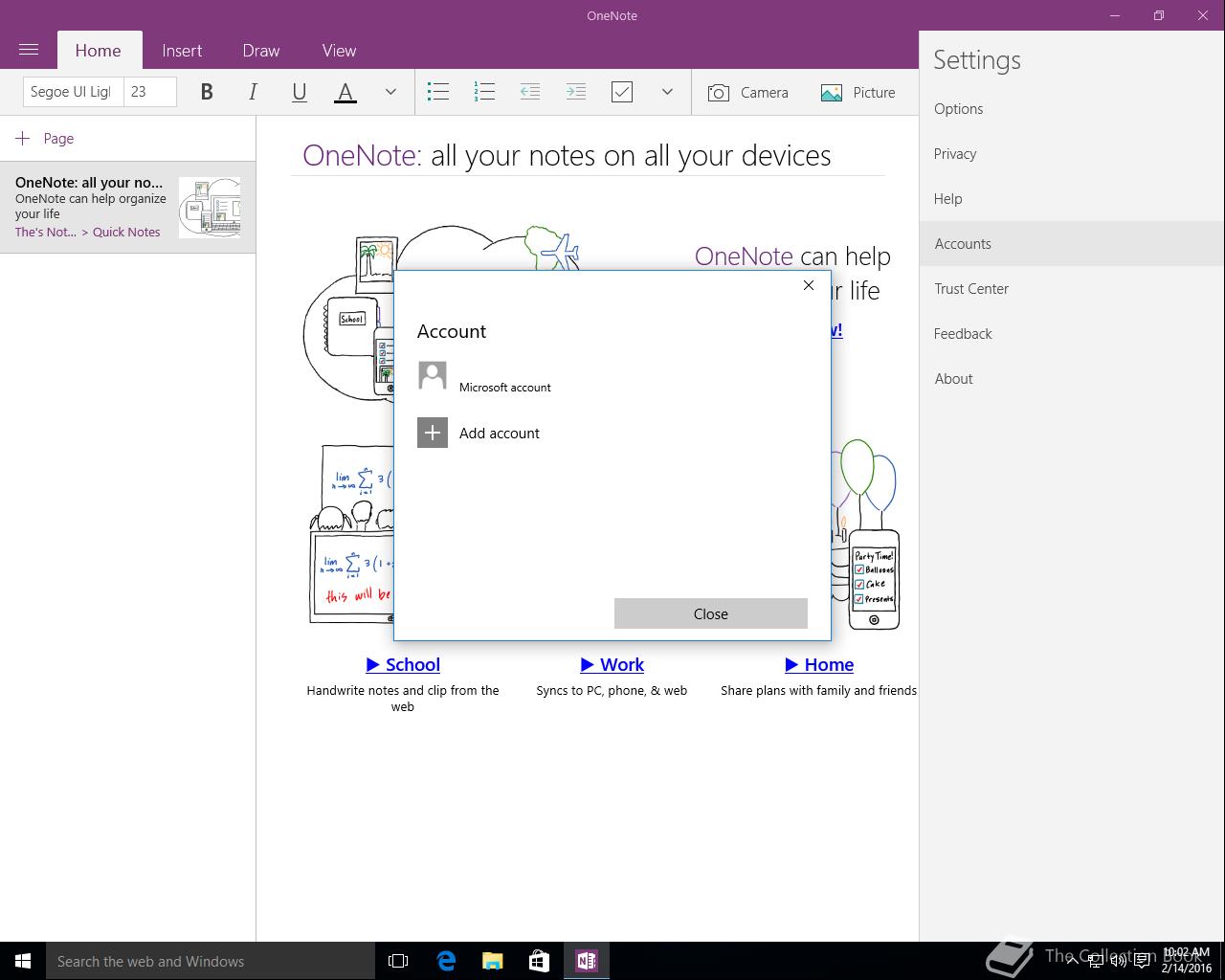
Task: Open the Camera to insert photo
Action: click(748, 92)
